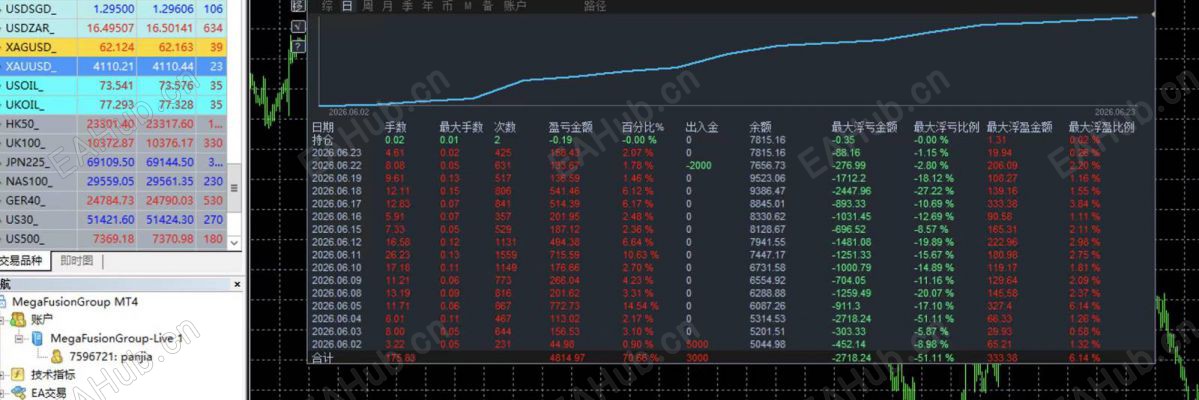Click the 2026.06.02 date row

point(733,344)
